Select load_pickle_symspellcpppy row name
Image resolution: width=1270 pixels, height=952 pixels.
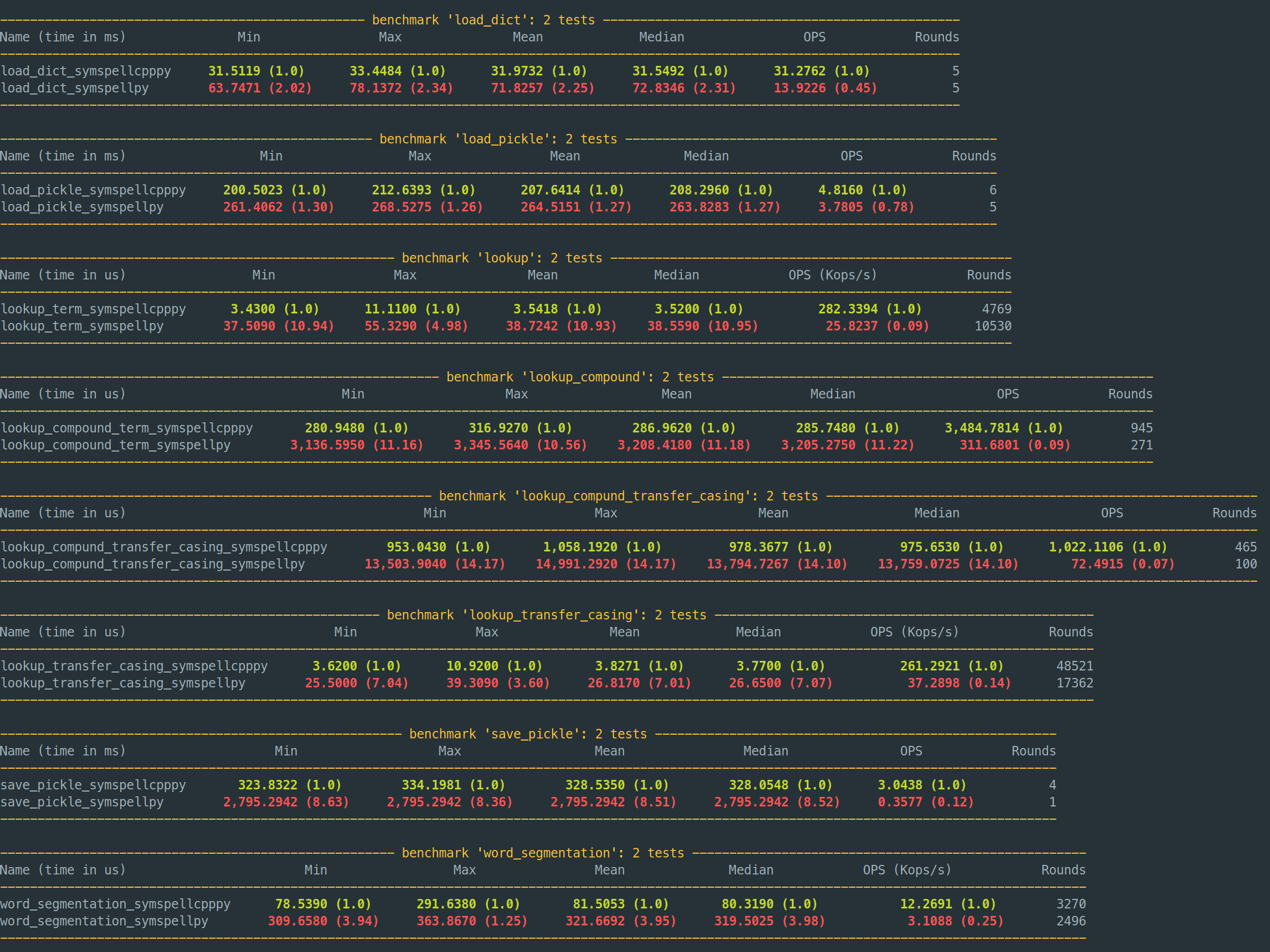click(93, 190)
